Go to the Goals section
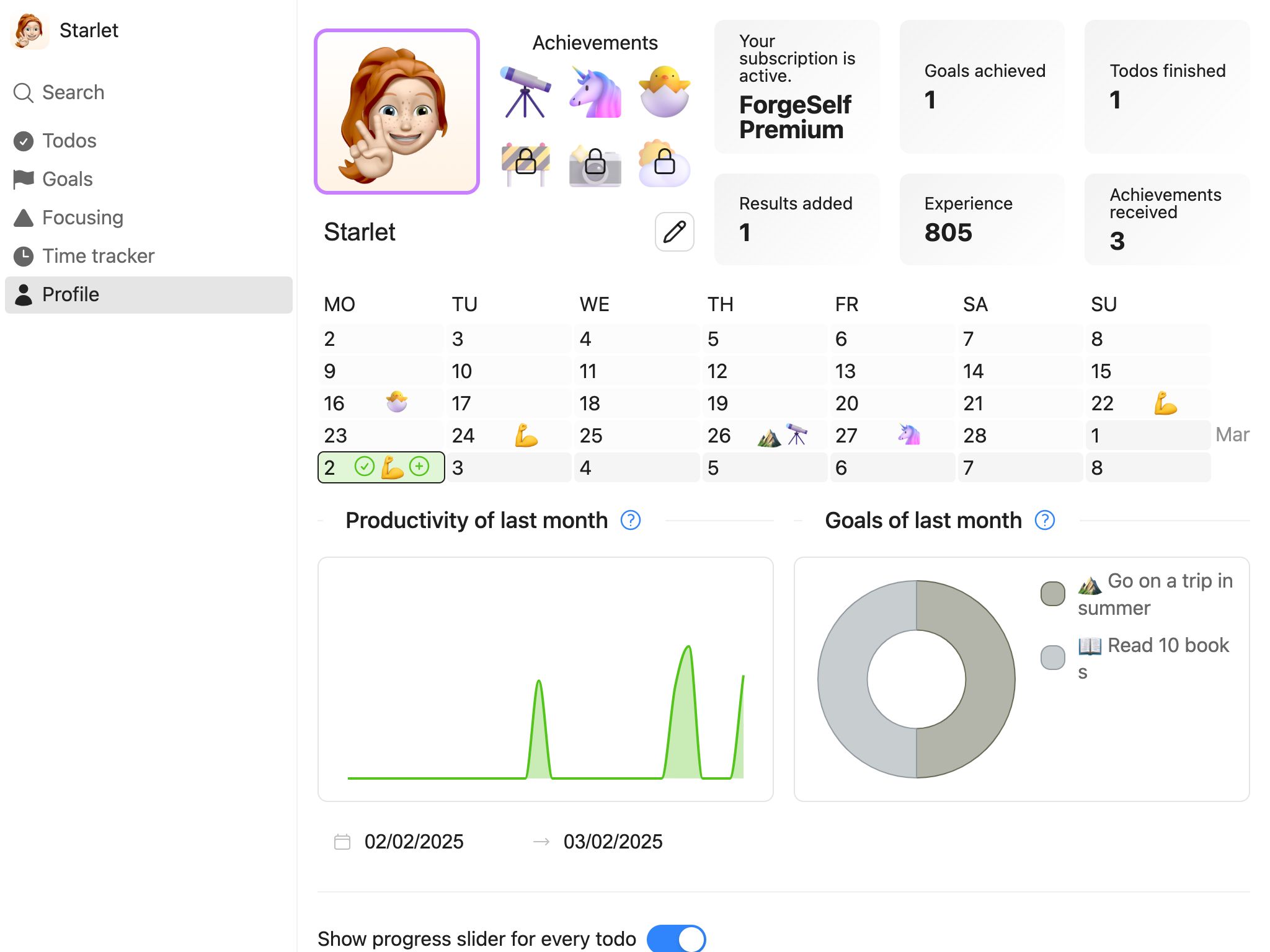The image size is (1270, 952). (149, 179)
